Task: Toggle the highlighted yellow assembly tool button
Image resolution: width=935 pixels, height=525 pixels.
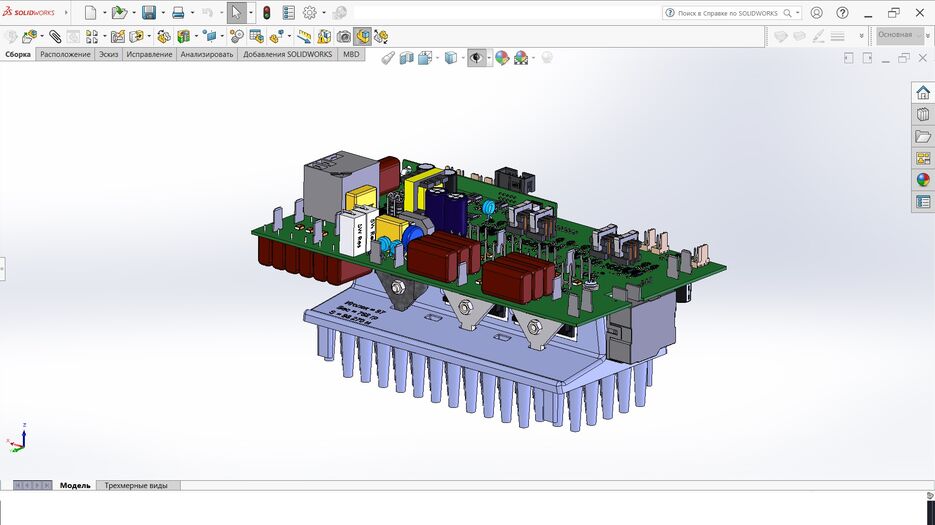Action: point(363,36)
